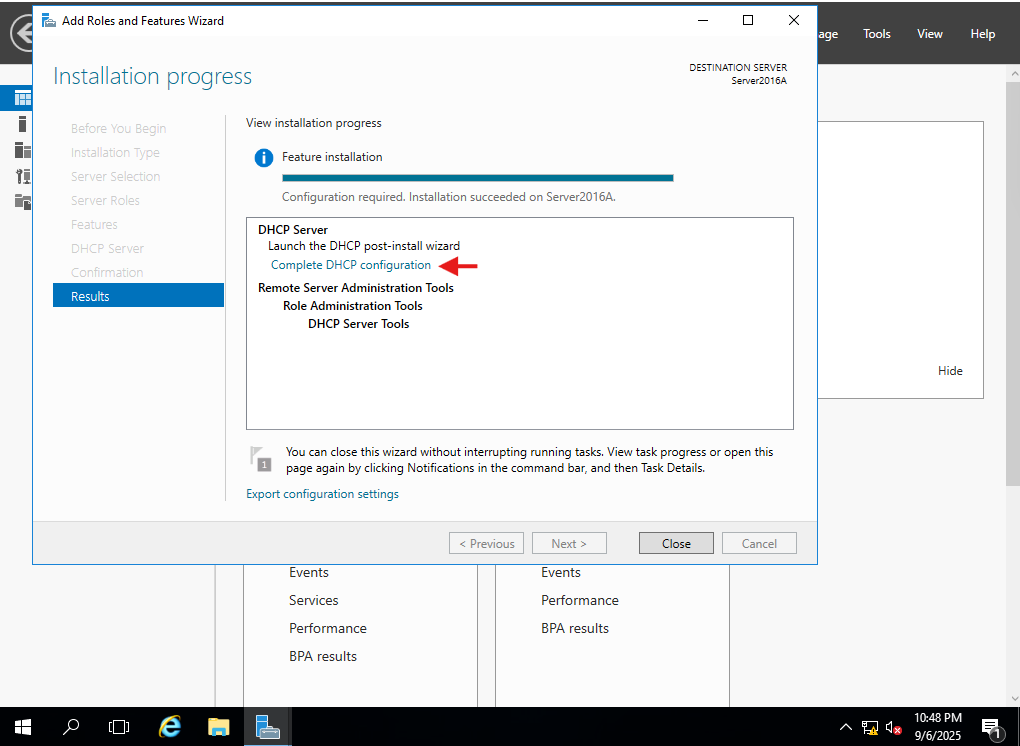The height and width of the screenshot is (746, 1020).
Task: Click the disabled Cancel button
Action: click(x=759, y=543)
